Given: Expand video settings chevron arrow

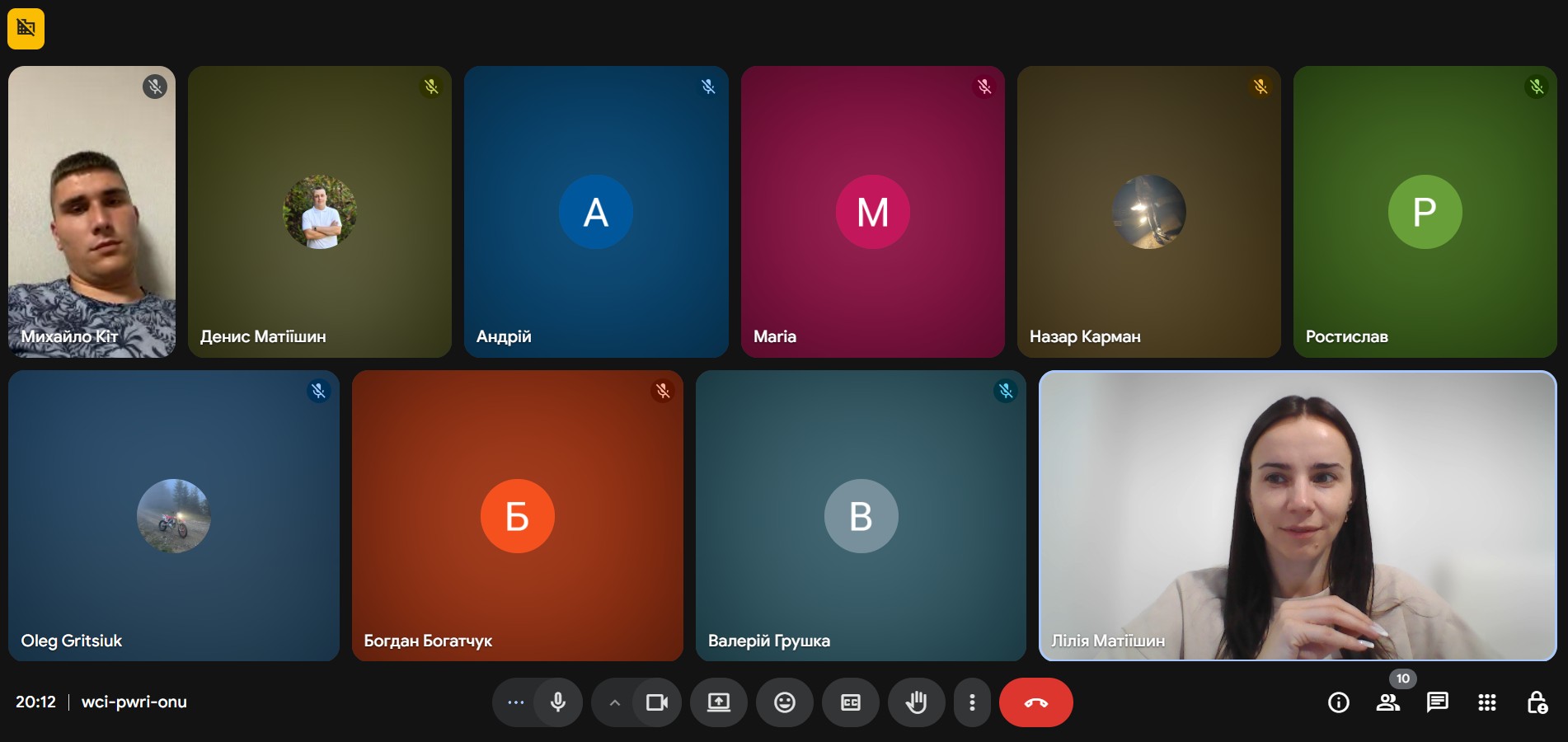Looking at the screenshot, I should point(614,702).
